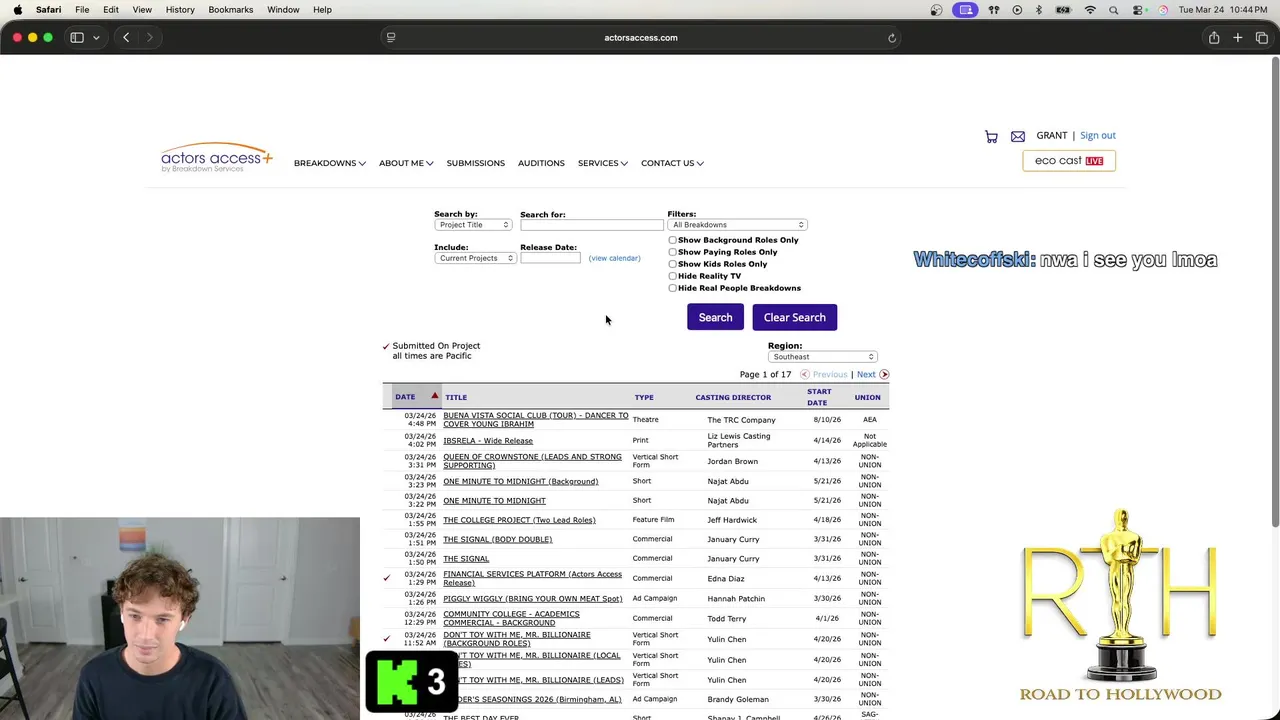Open the Include Current Projects dropdown
Image resolution: width=1280 pixels, height=720 pixels.
475,258
